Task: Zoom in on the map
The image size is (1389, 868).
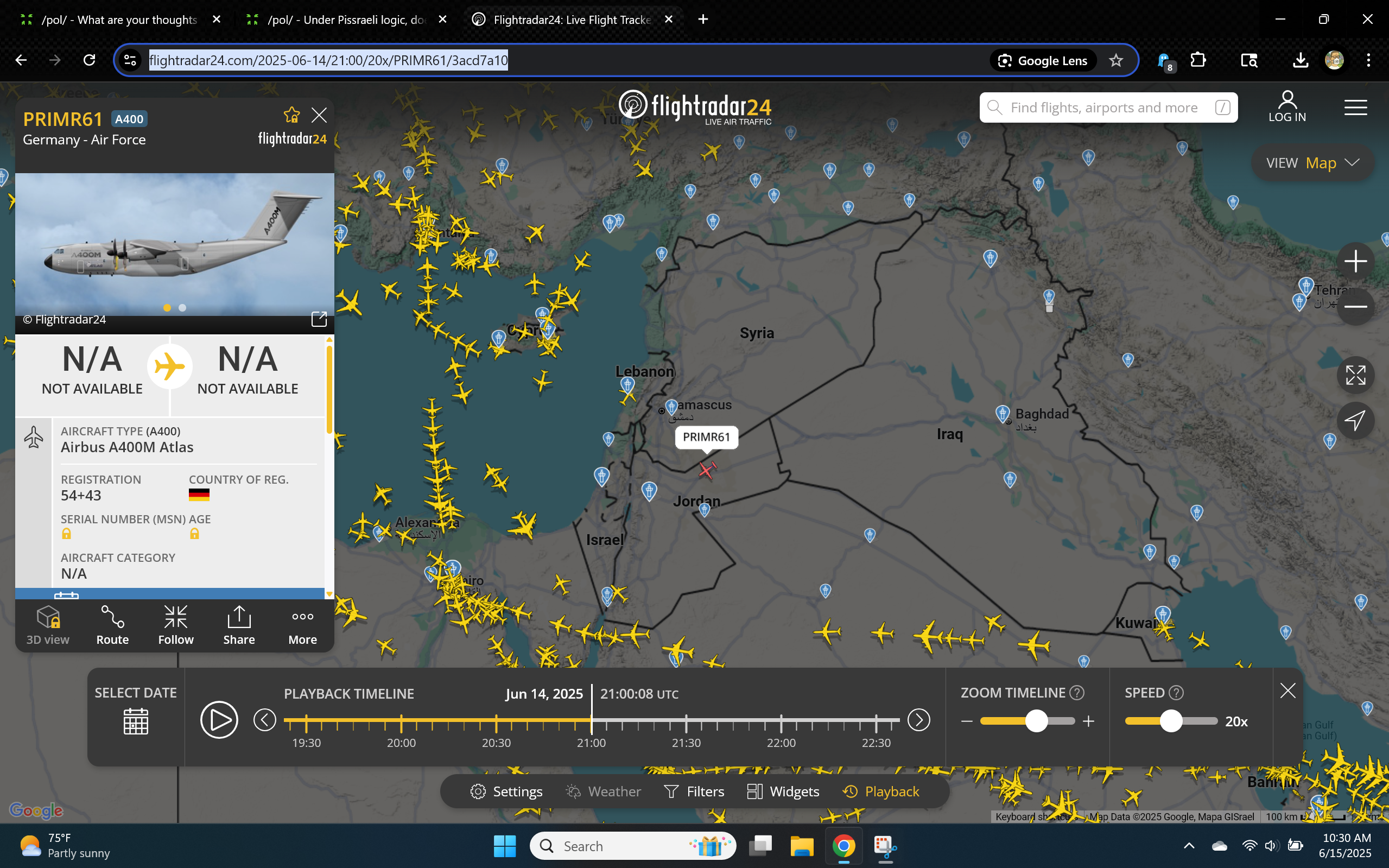Action: tap(1355, 261)
